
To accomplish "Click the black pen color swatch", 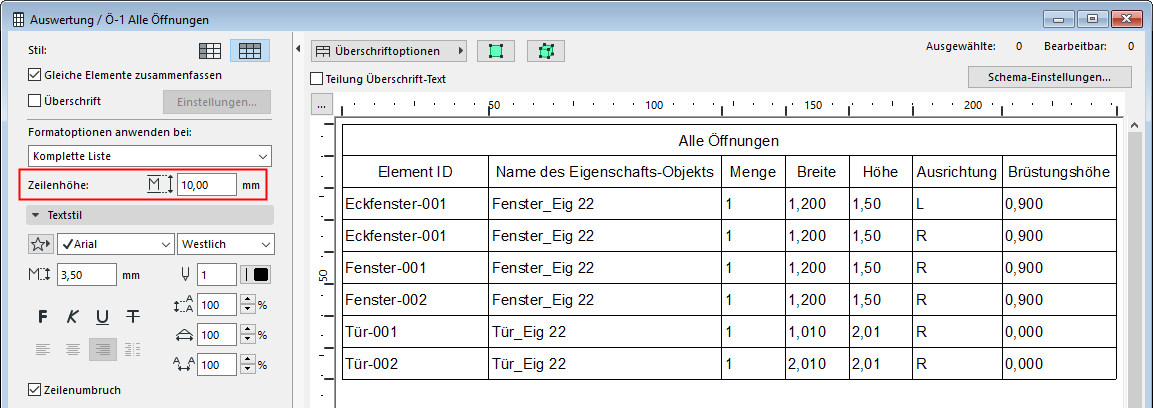I will pyautogui.click(x=261, y=275).
